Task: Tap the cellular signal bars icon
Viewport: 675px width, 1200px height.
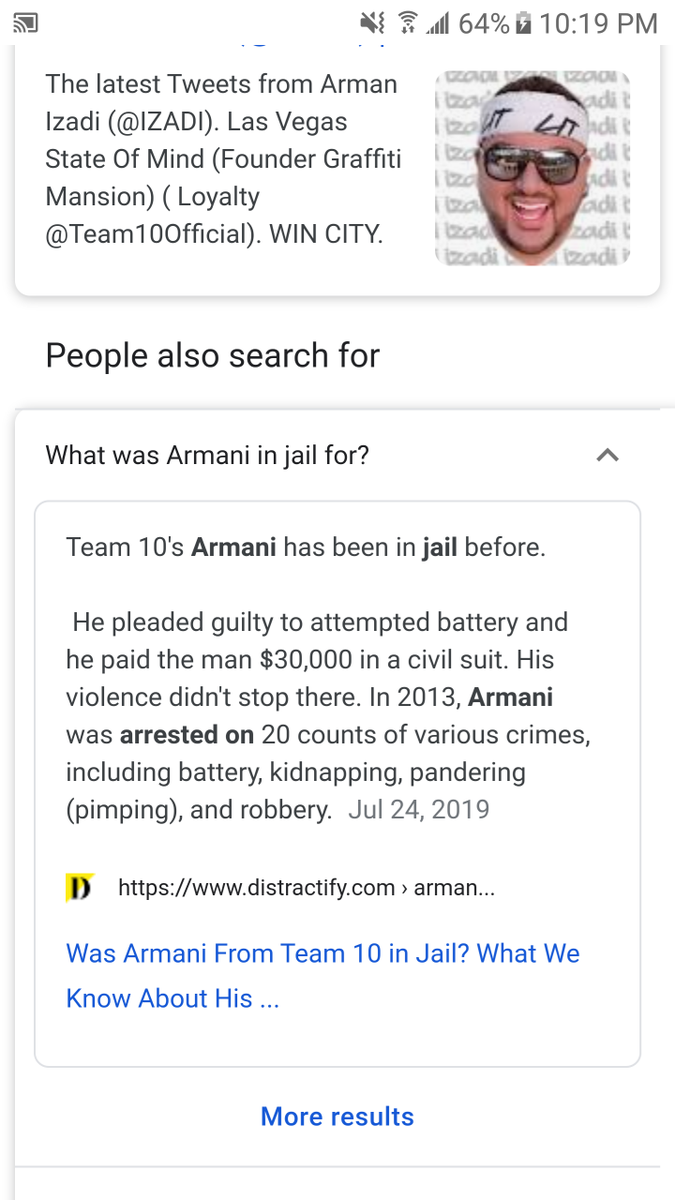Action: tap(437, 22)
